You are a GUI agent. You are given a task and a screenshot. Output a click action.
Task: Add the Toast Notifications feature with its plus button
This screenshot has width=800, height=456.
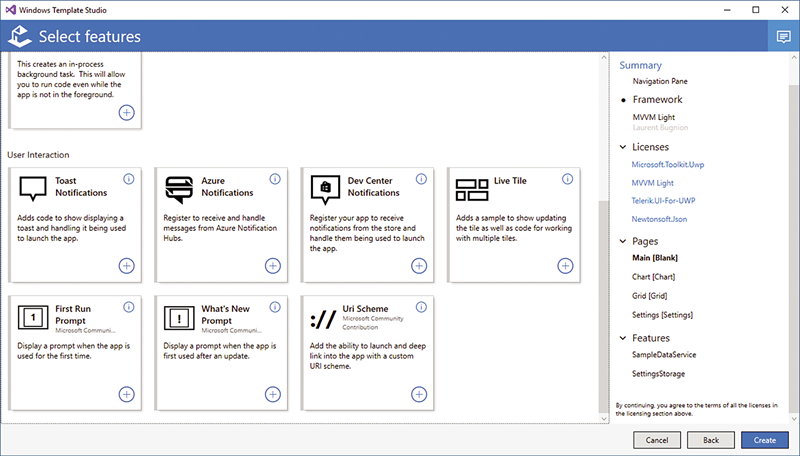coord(127,266)
